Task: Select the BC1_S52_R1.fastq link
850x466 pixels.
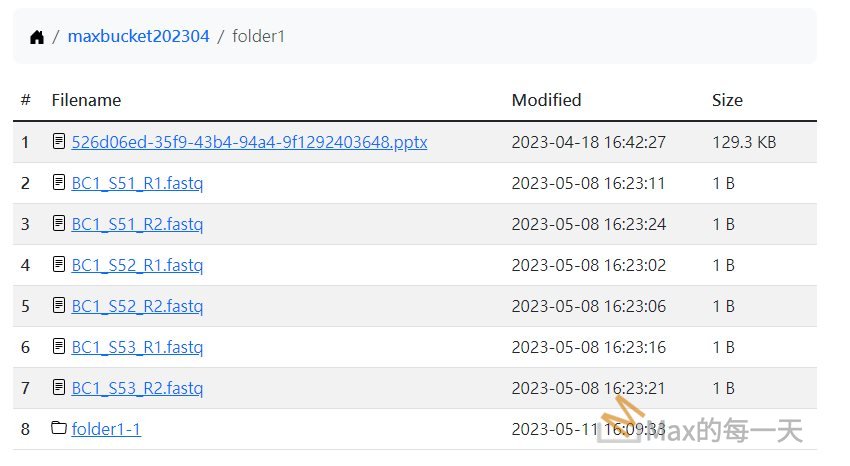Action: pyautogui.click(x=137, y=265)
